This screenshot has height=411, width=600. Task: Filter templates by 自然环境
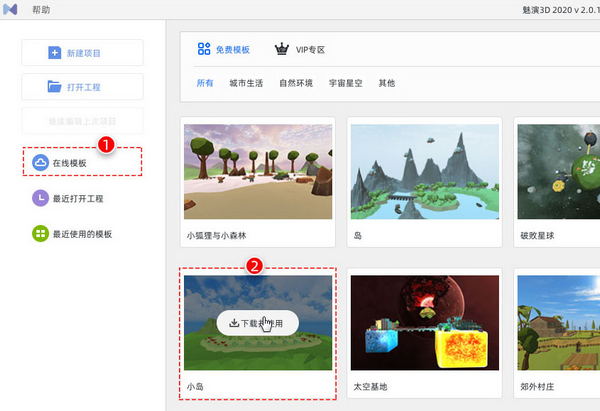tap(296, 83)
